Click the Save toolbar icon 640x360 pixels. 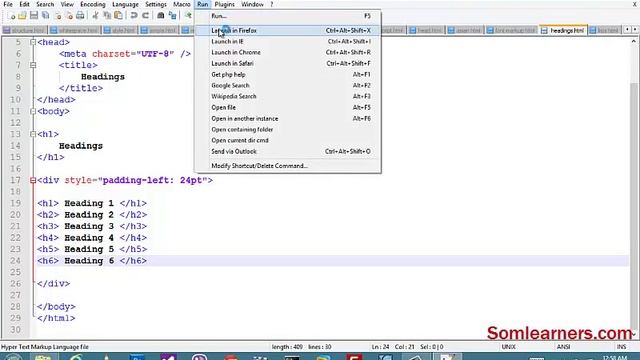34,16
